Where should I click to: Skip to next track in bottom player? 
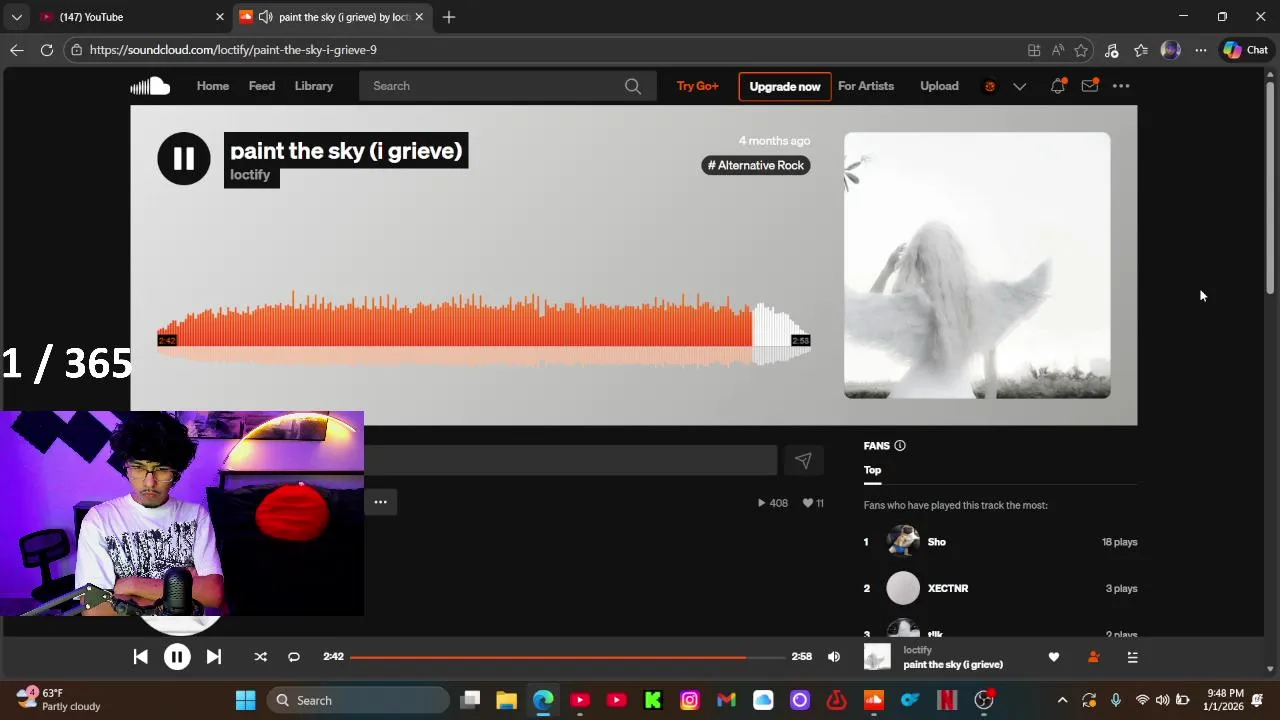pos(213,657)
